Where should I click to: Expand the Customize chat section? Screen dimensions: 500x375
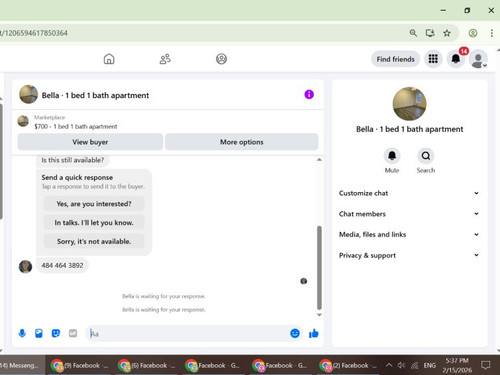[409, 193]
